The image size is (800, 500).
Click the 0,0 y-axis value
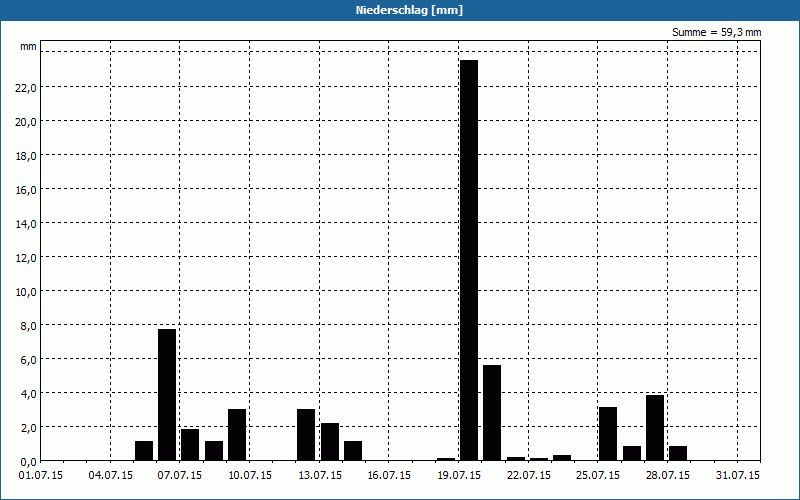pyautogui.click(x=28, y=462)
